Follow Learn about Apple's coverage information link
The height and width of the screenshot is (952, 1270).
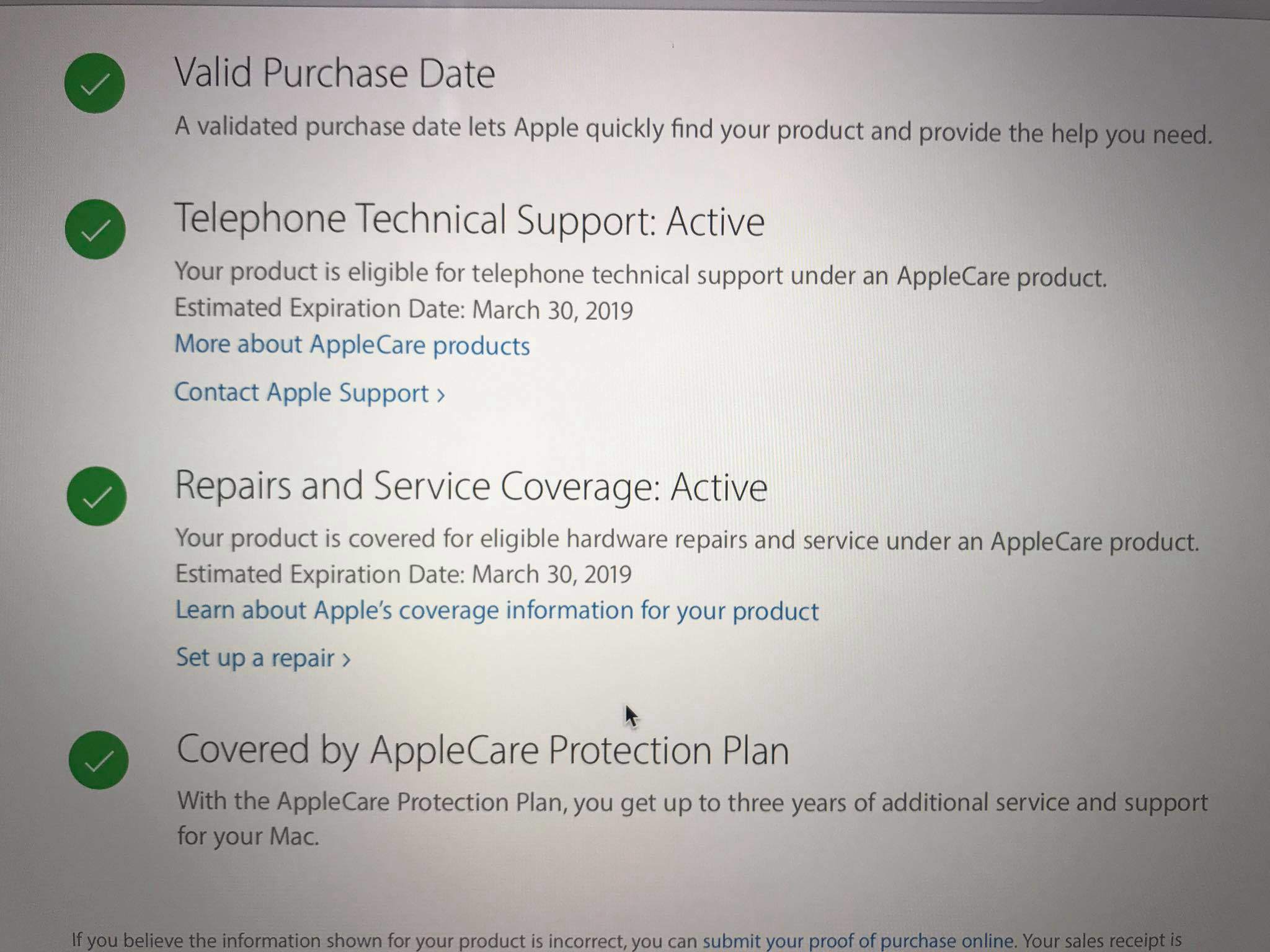pyautogui.click(x=497, y=610)
